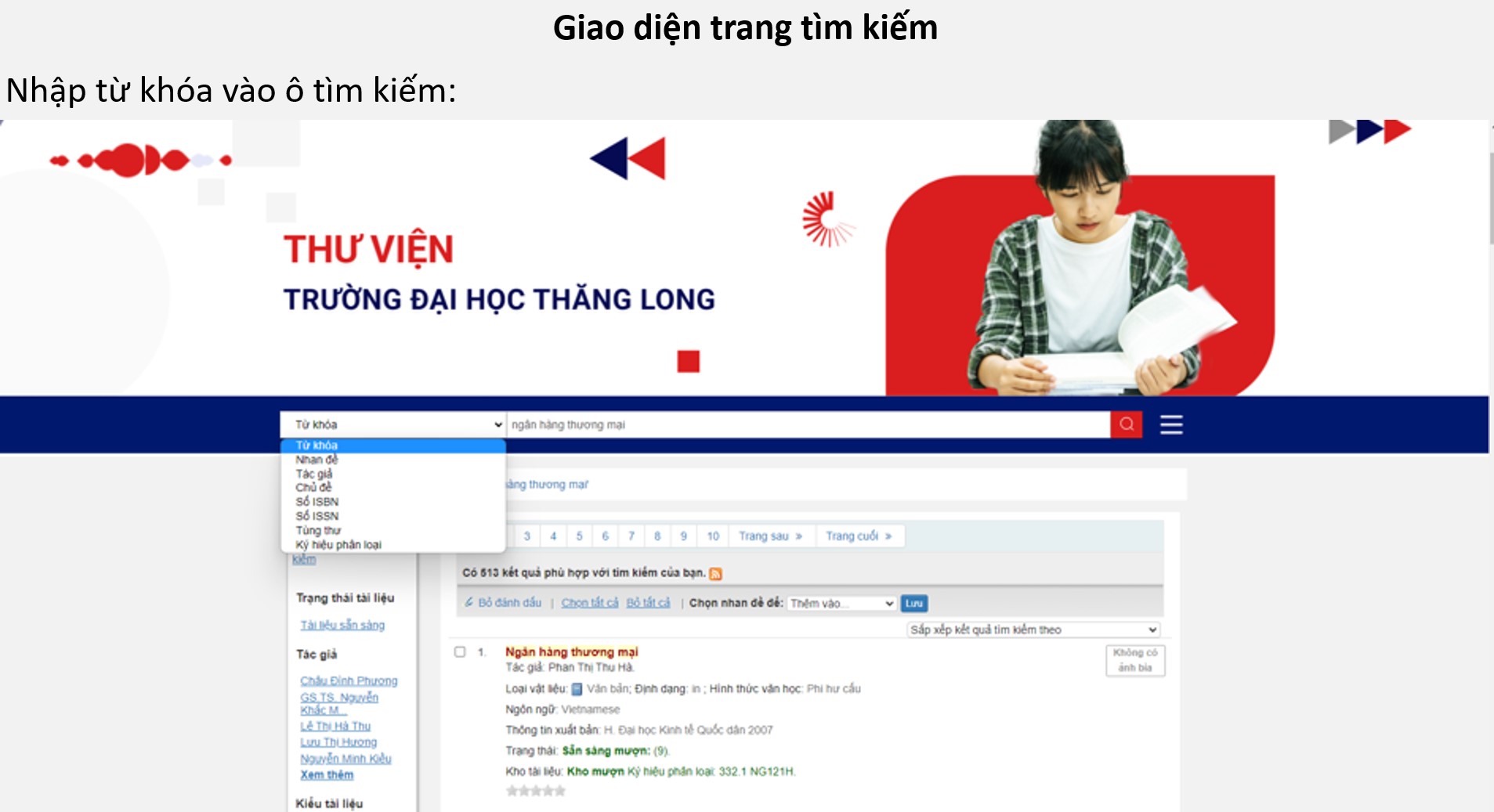Click the star rating under first result
This screenshot has height=812, width=1494.
click(x=536, y=791)
